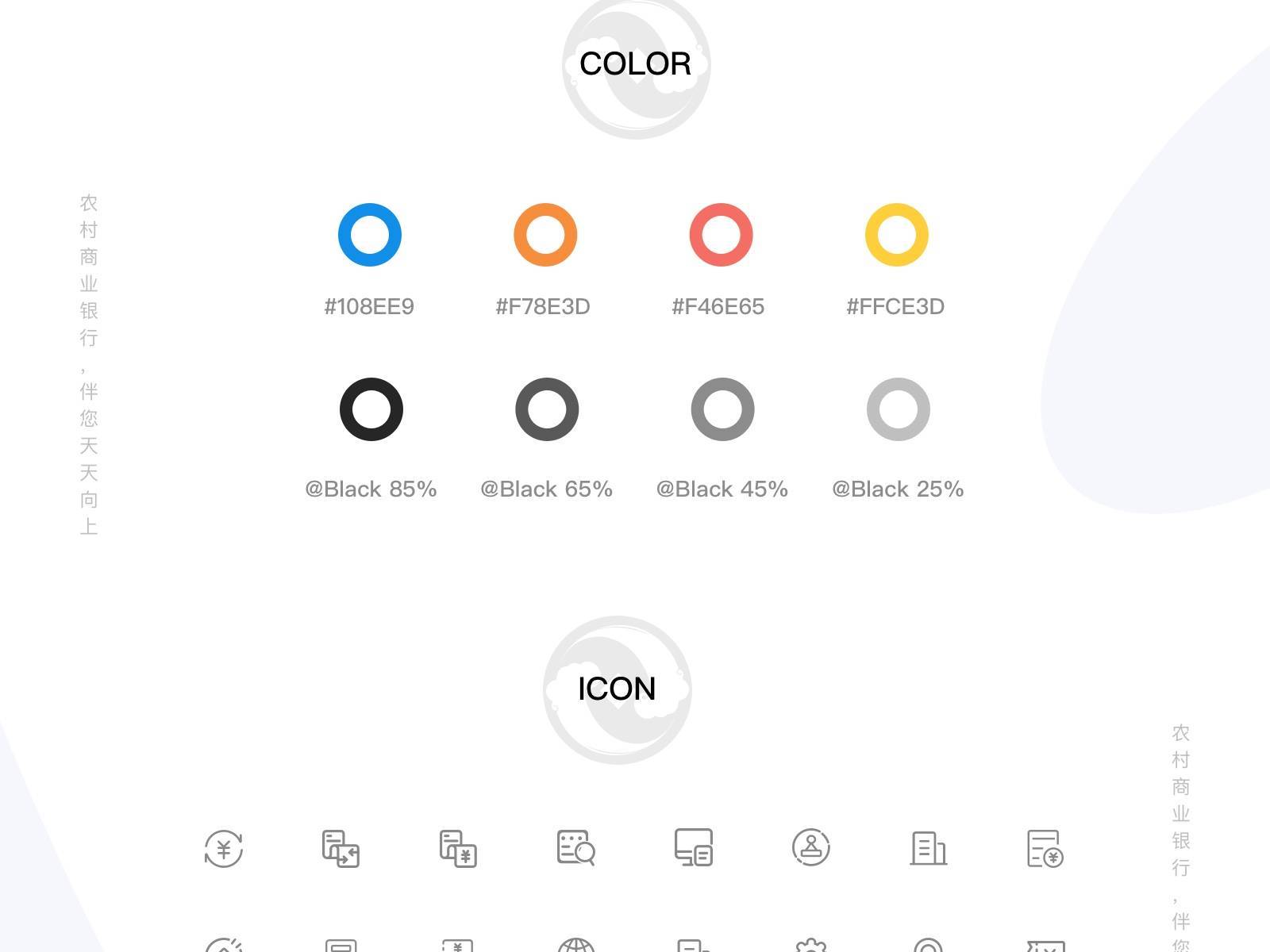
Task: Open the record search magnifier icon
Action: [x=575, y=848]
